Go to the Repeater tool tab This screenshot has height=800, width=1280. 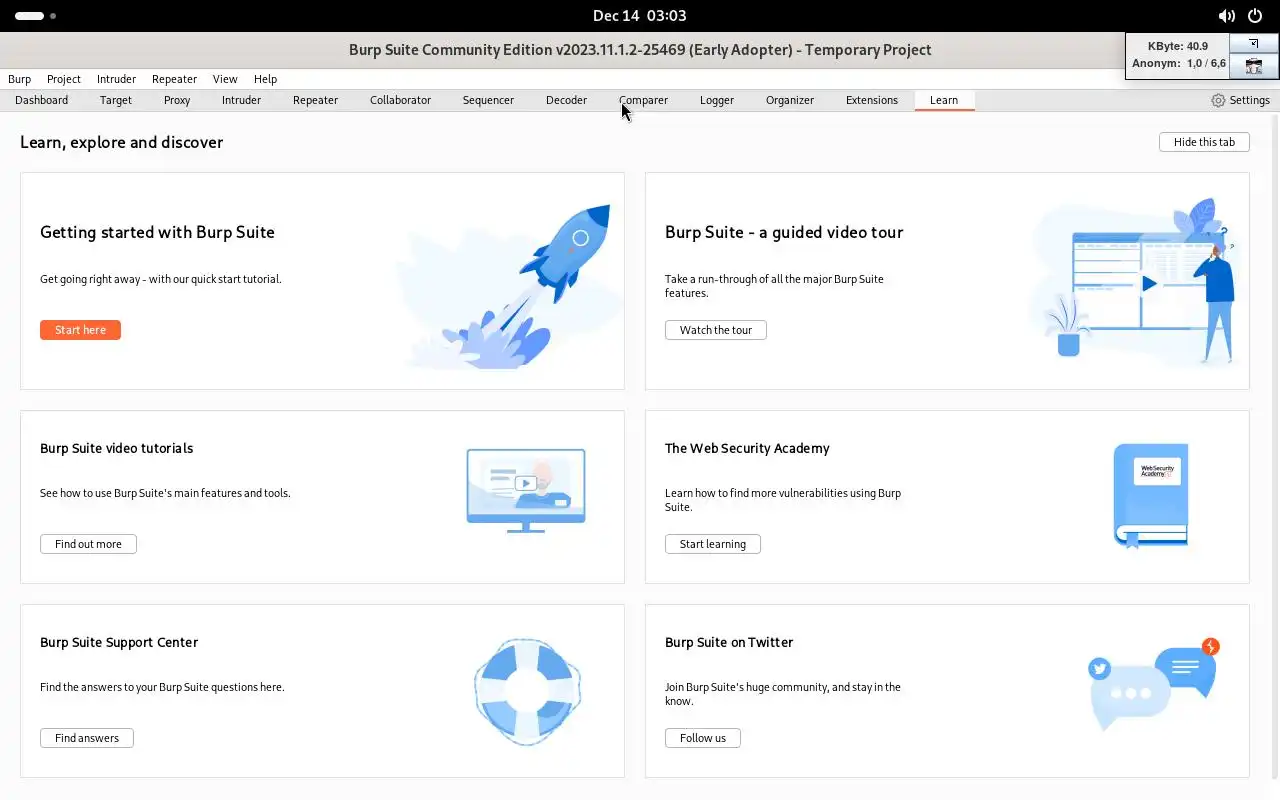click(315, 100)
